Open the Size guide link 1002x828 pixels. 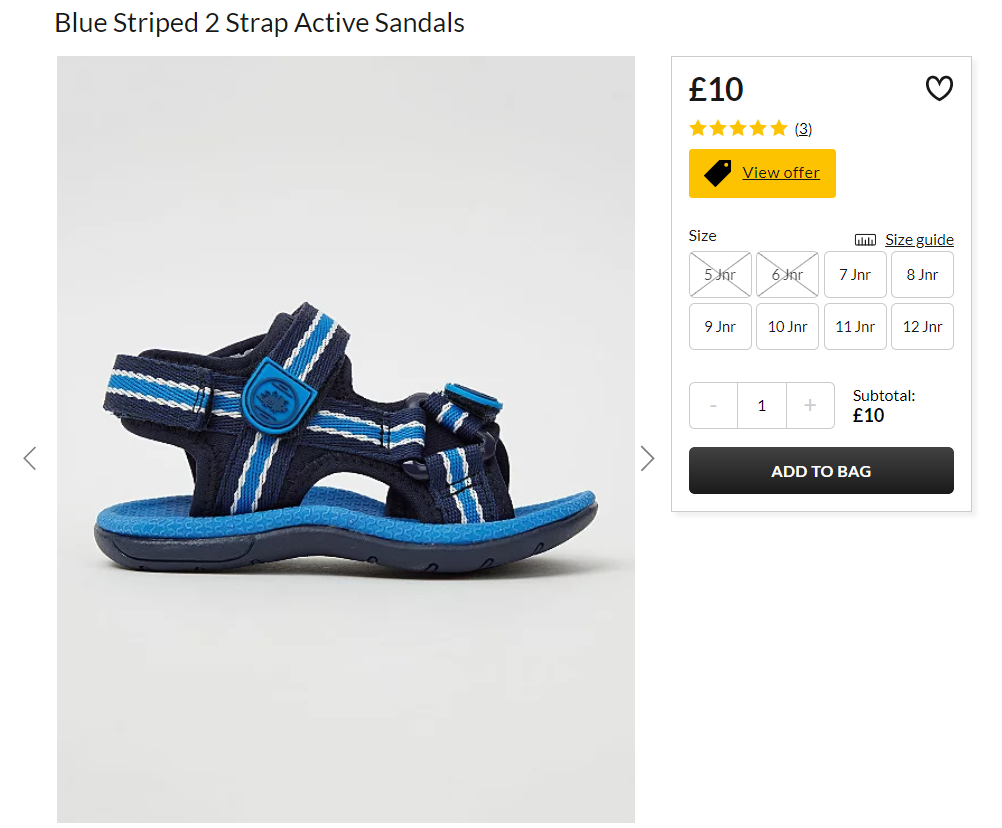click(919, 240)
